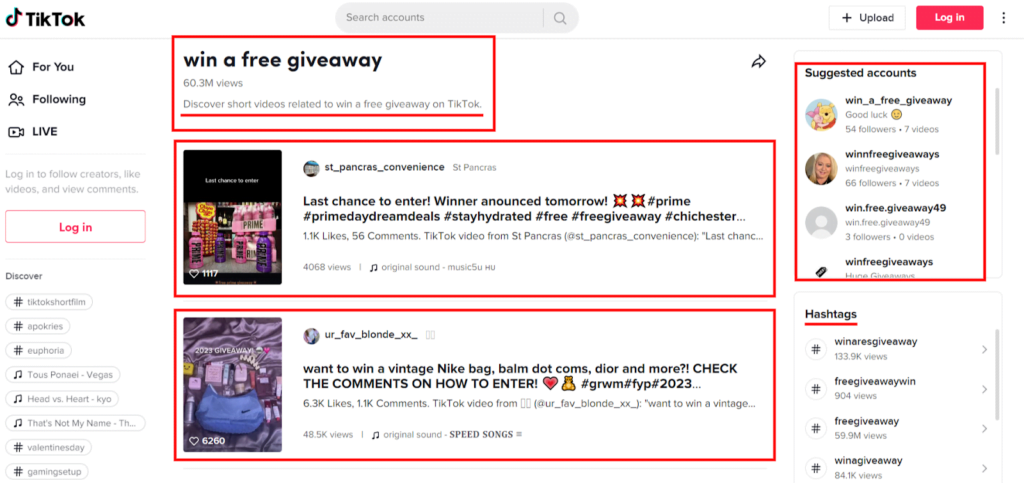The image size is (1024, 483).
Task: Click the magnifying glass search icon
Action: click(560, 18)
